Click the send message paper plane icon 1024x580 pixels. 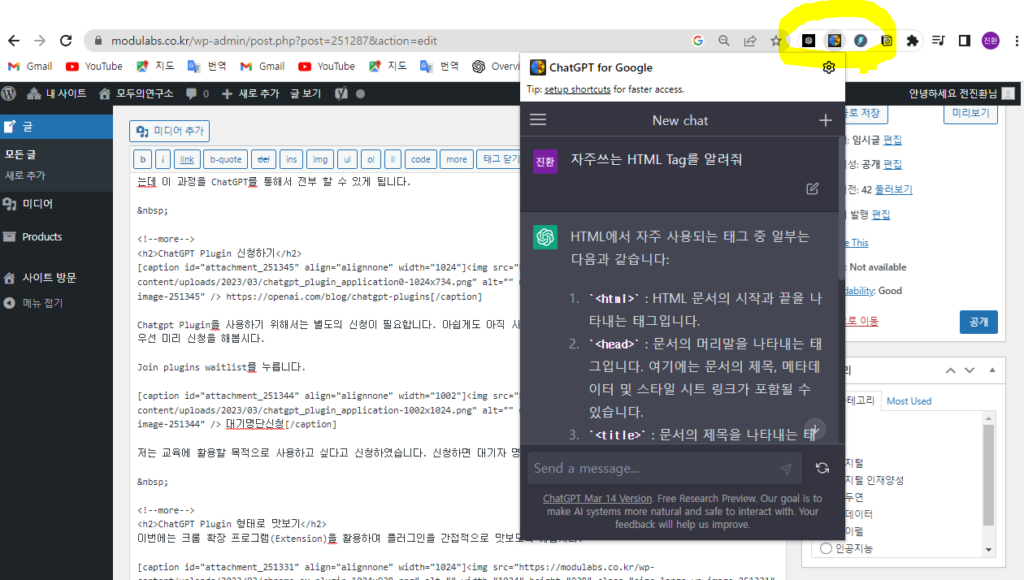click(786, 469)
